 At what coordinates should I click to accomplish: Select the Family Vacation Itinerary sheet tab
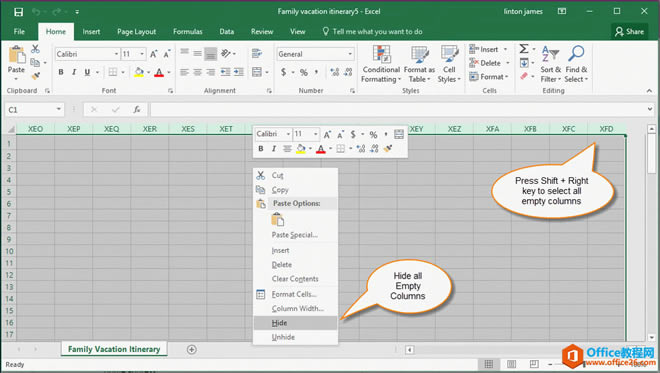click(x=114, y=349)
